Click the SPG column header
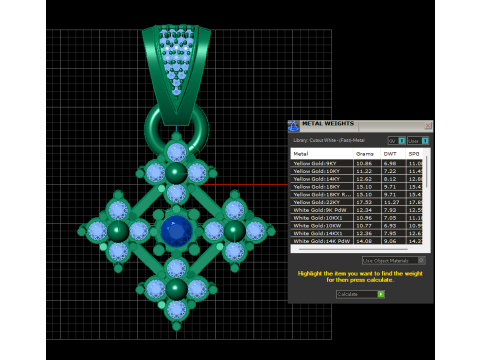The width and height of the screenshot is (480, 360). pyautogui.click(x=414, y=154)
